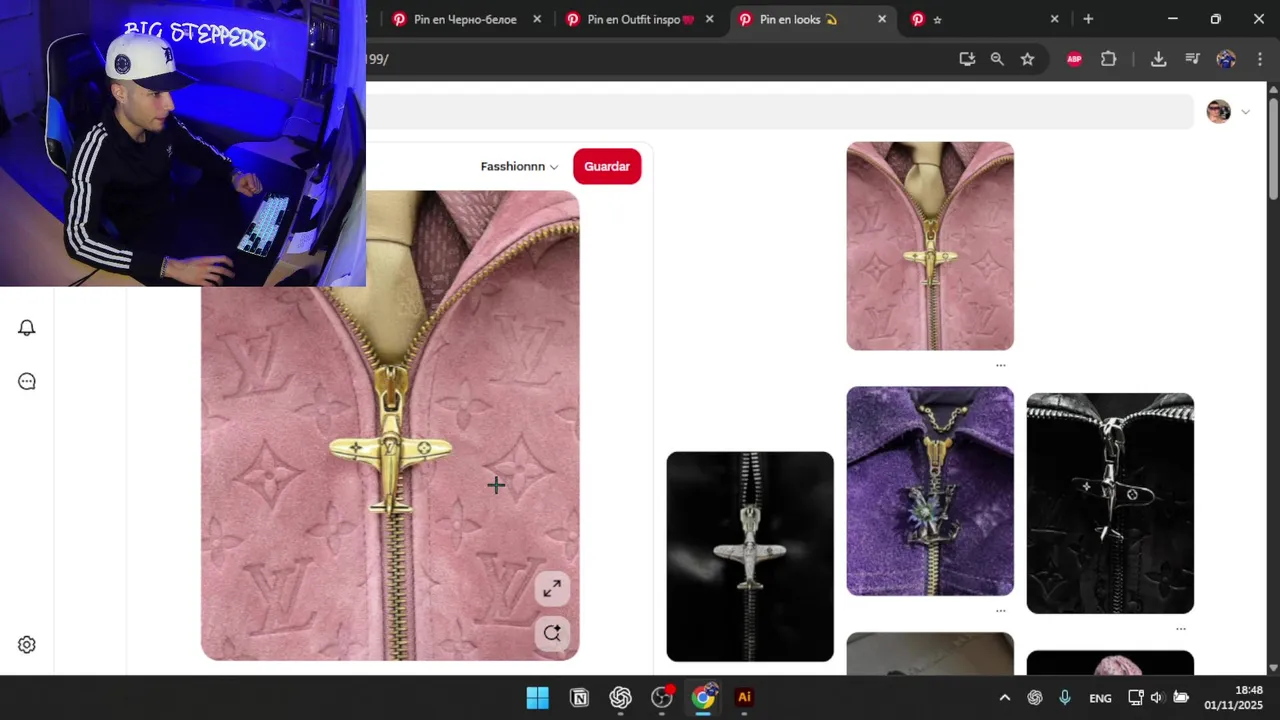This screenshot has height=720, width=1280.
Task: Click the microphone icon in system tray
Action: [1065, 698]
